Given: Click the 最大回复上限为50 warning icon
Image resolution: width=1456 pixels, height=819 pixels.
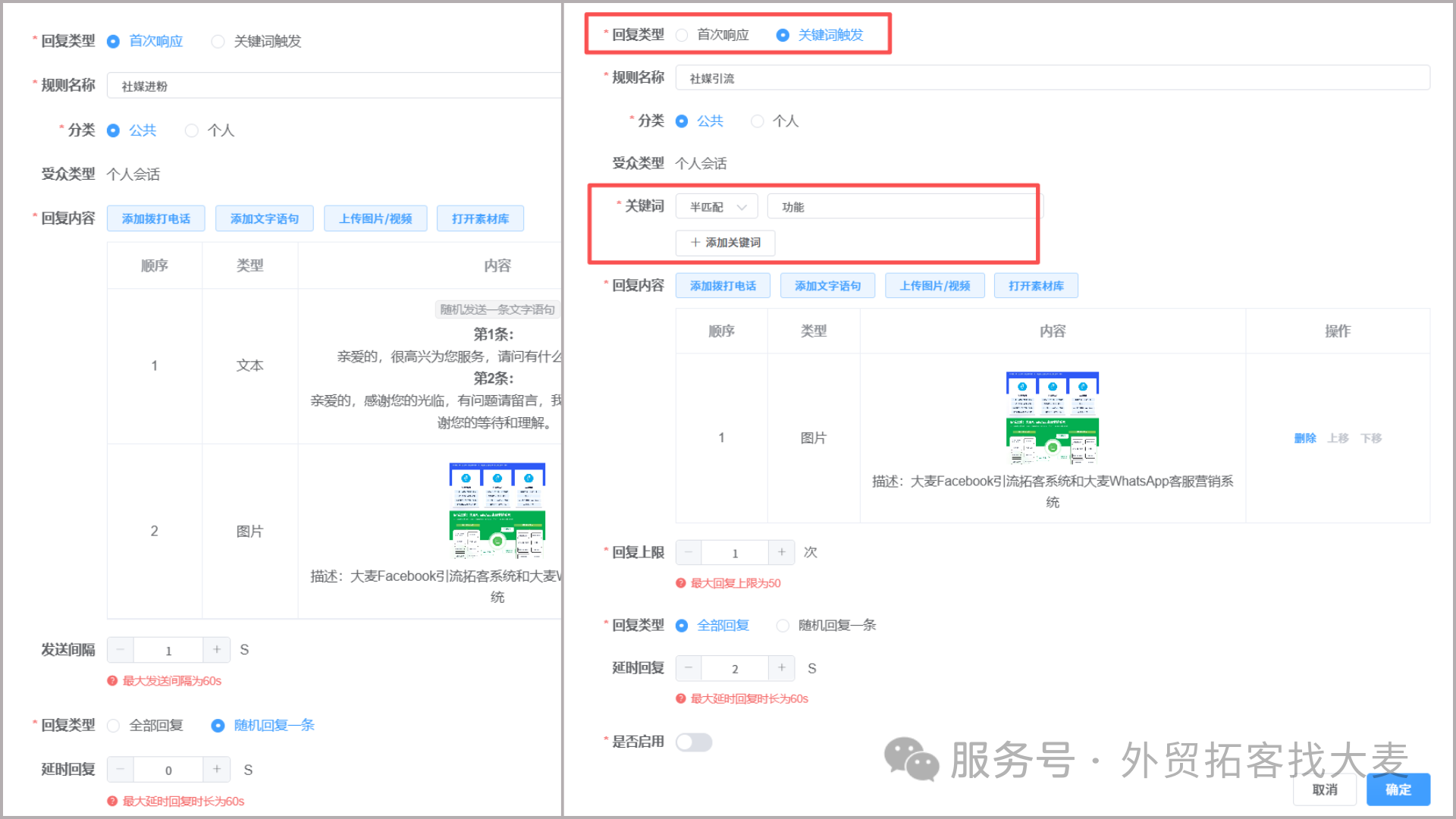Looking at the screenshot, I should coord(681,583).
